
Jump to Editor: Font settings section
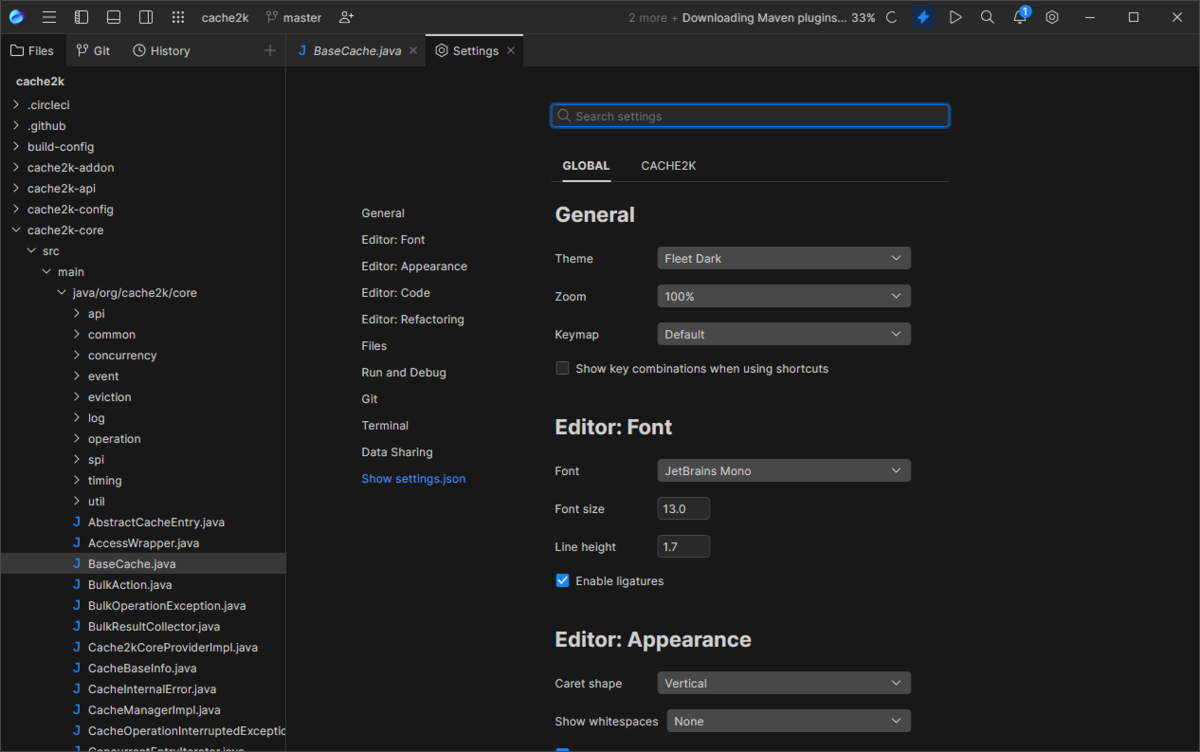(393, 240)
